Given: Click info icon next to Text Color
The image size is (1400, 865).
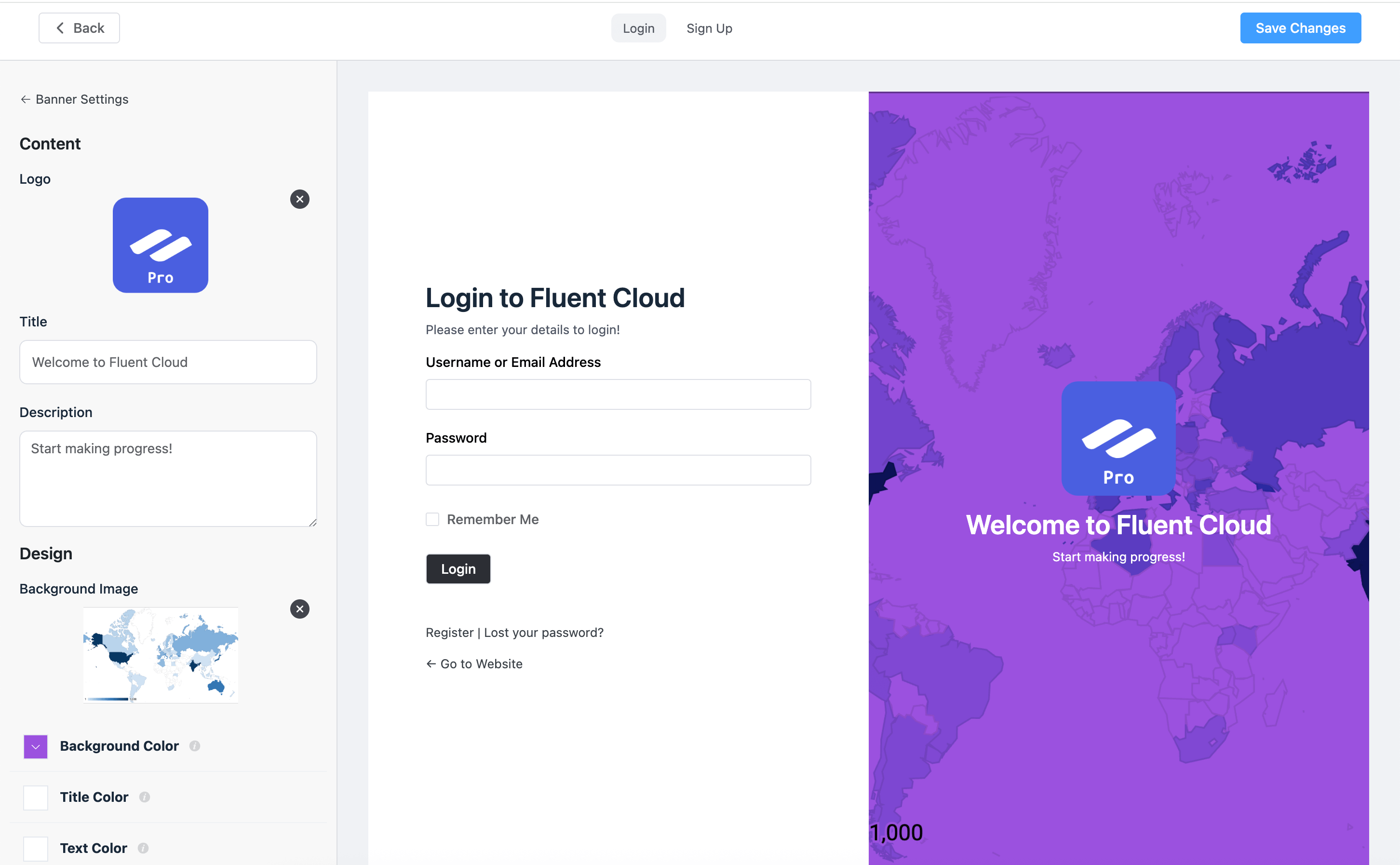Looking at the screenshot, I should (143, 848).
